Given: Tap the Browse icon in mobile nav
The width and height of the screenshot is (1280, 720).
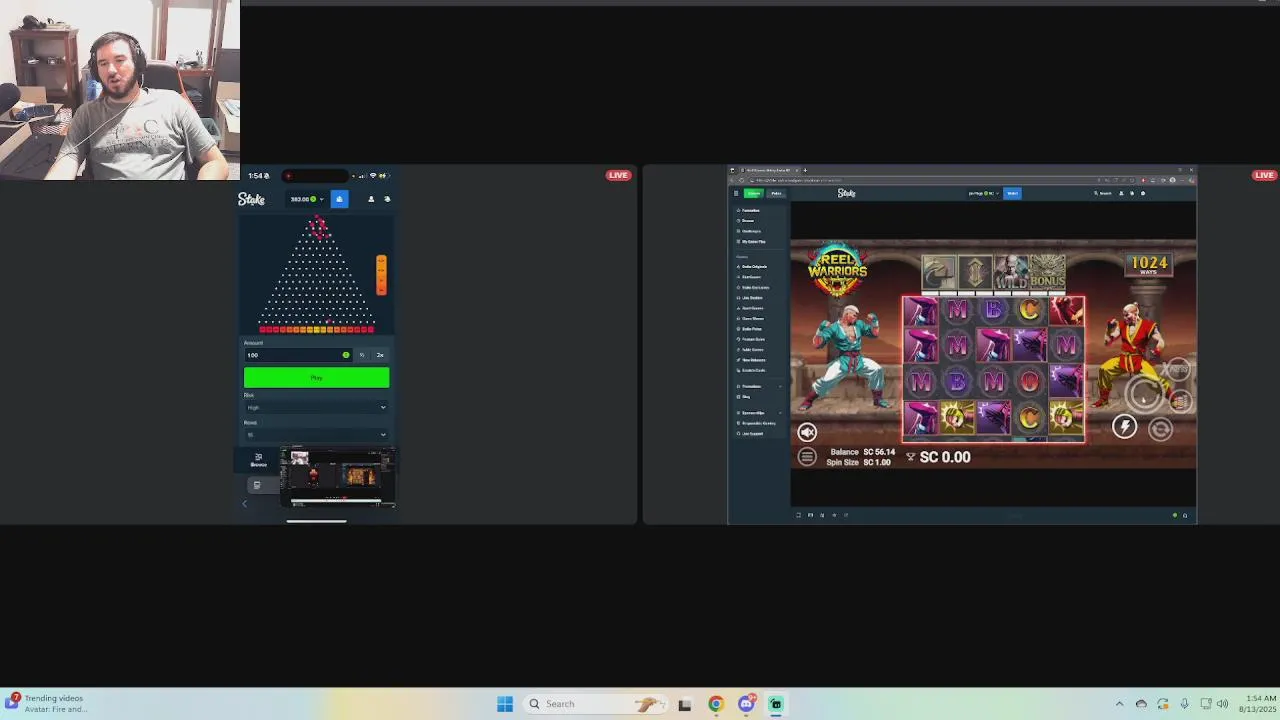Looking at the screenshot, I should pyautogui.click(x=259, y=460).
